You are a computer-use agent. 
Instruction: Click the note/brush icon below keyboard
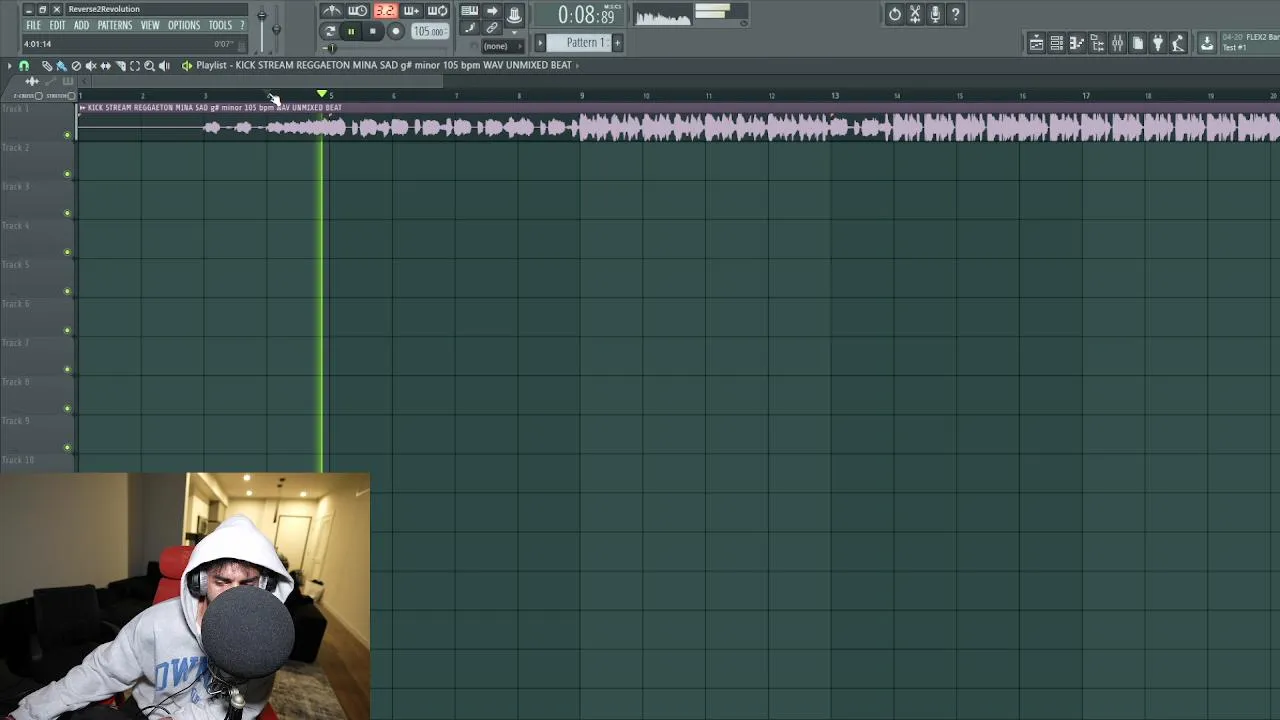click(x=469, y=28)
